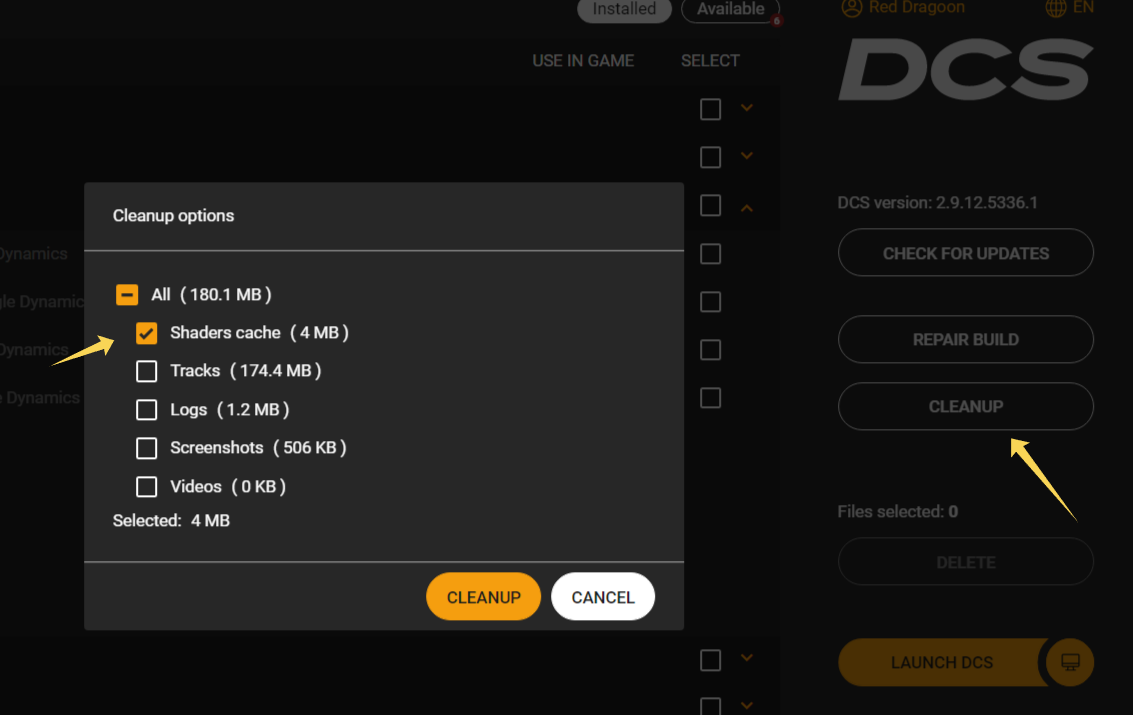The height and width of the screenshot is (715, 1133).
Task: Click the Red Dragoon user account icon
Action: [x=852, y=8]
